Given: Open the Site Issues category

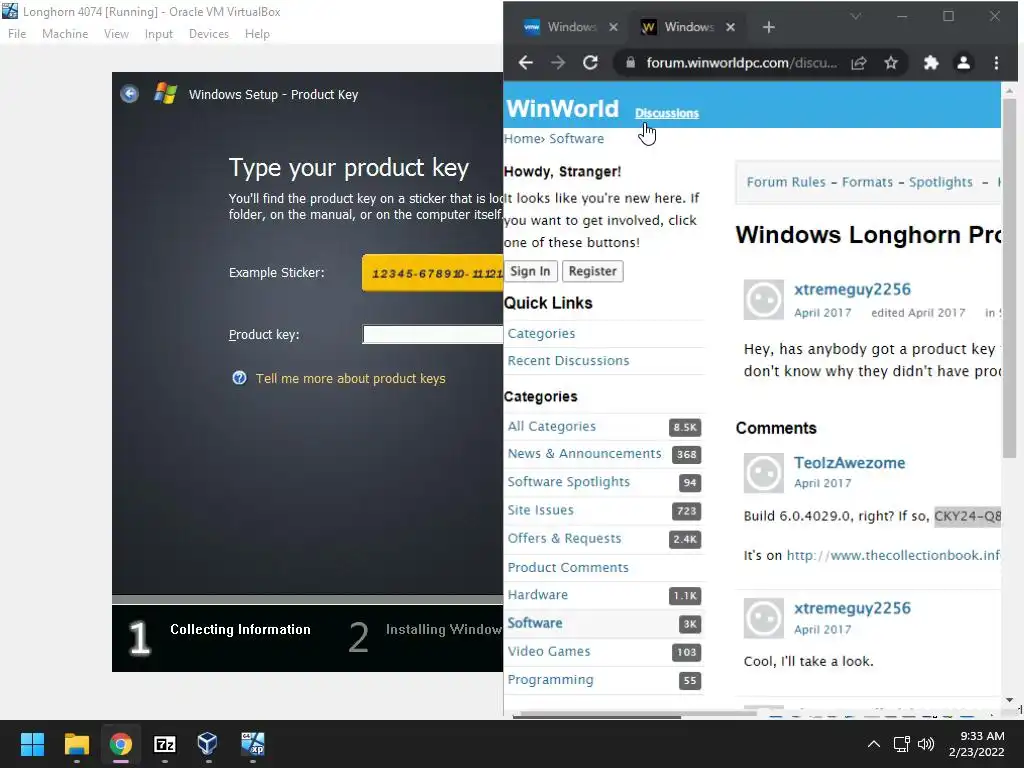Looking at the screenshot, I should [x=541, y=510].
